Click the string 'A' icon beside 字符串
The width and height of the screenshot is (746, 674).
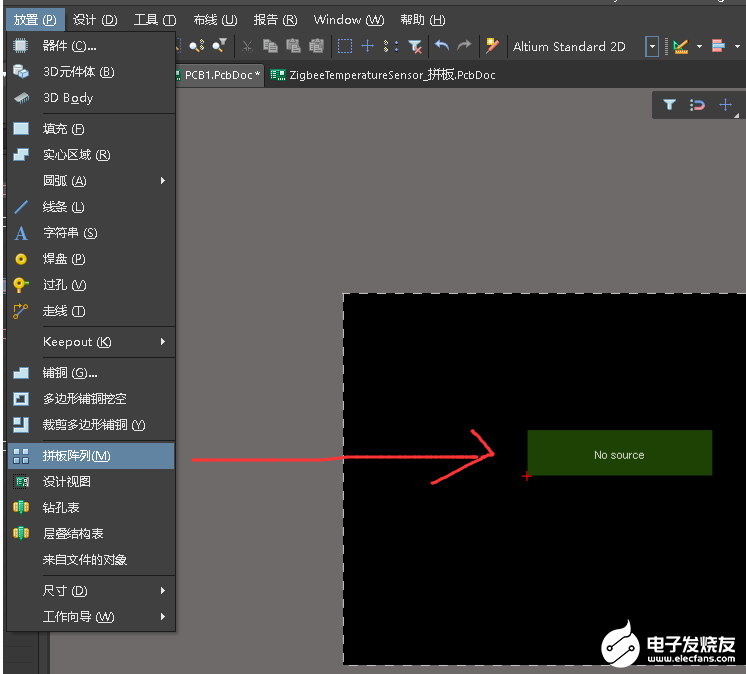21,233
